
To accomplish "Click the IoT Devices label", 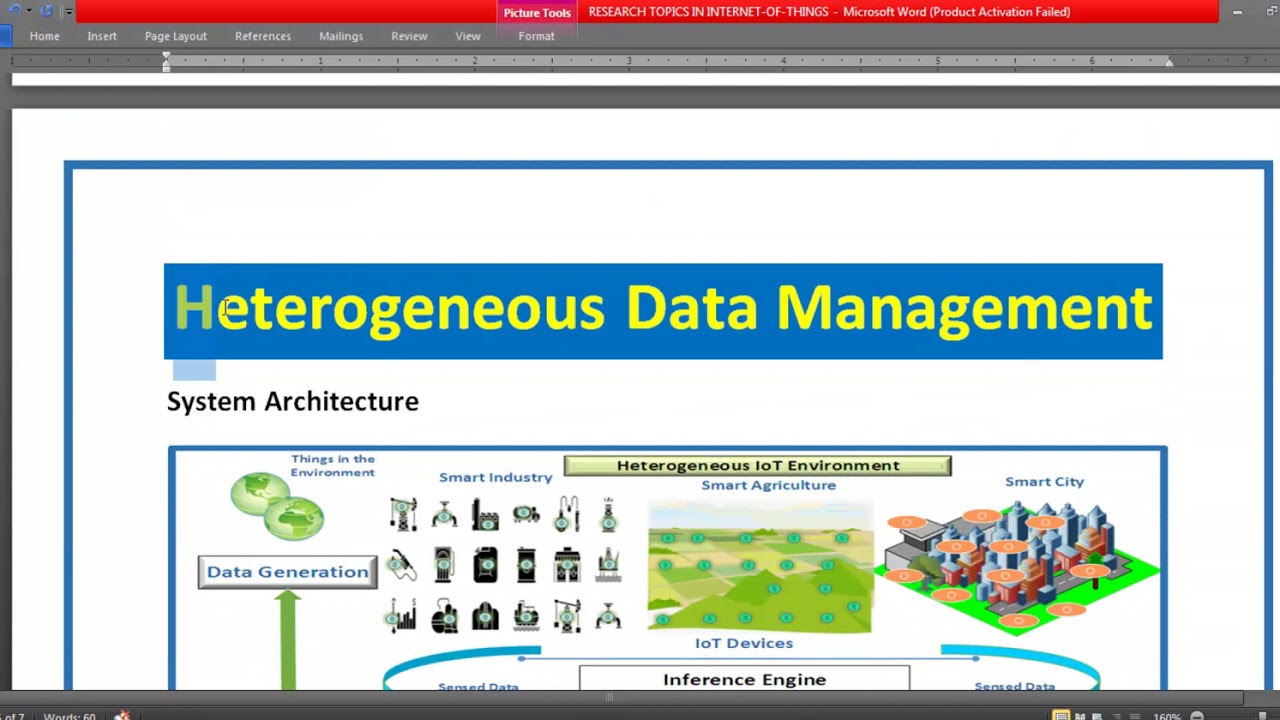I will pos(744,643).
